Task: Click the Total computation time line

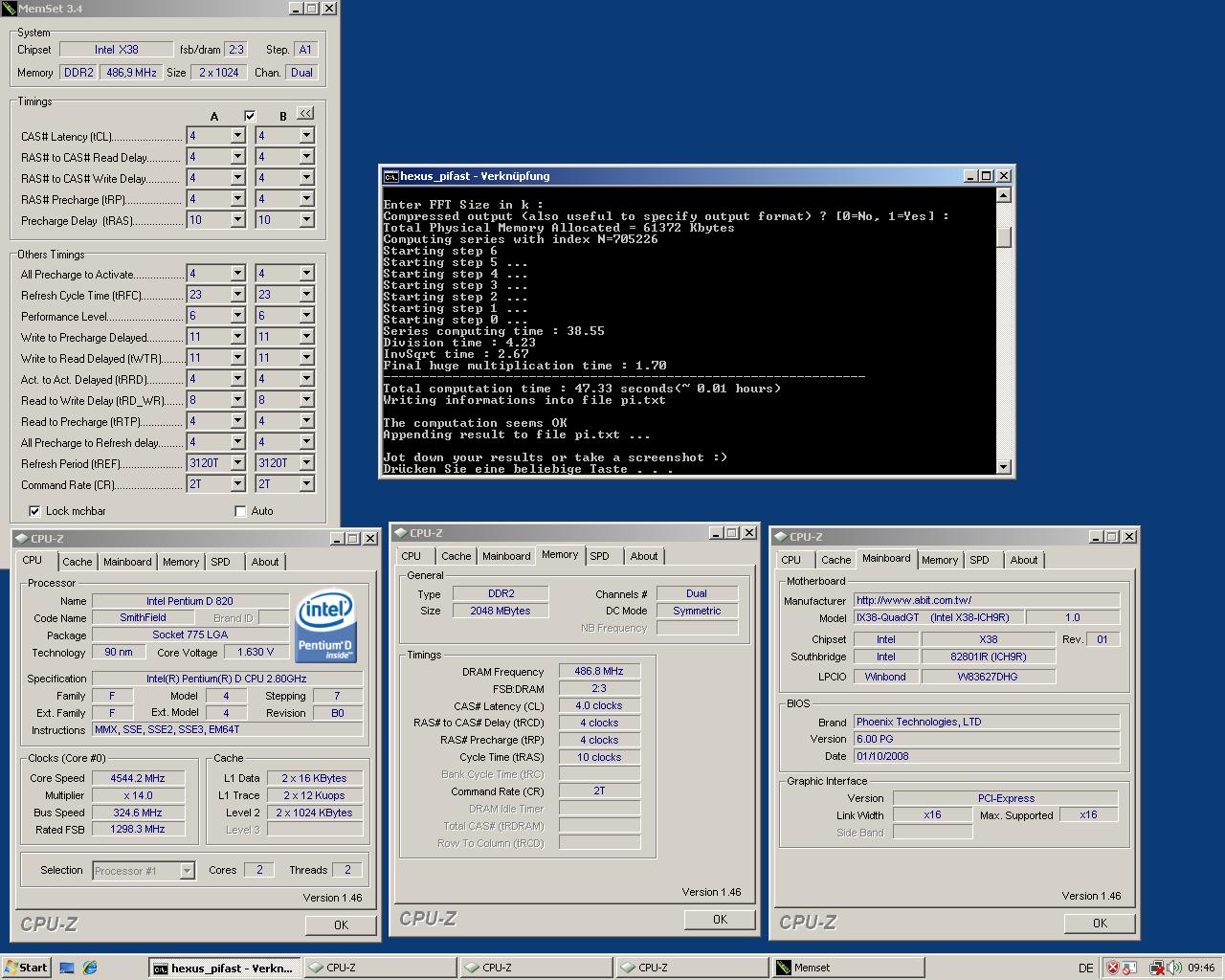Action: [x=582, y=389]
